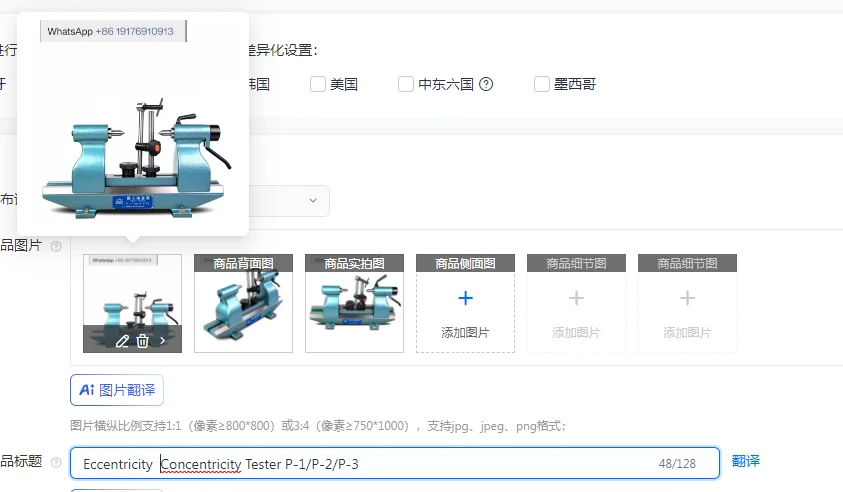The height and width of the screenshot is (492, 843).
Task: Check the 美国 checkbox
Action: pos(318,84)
